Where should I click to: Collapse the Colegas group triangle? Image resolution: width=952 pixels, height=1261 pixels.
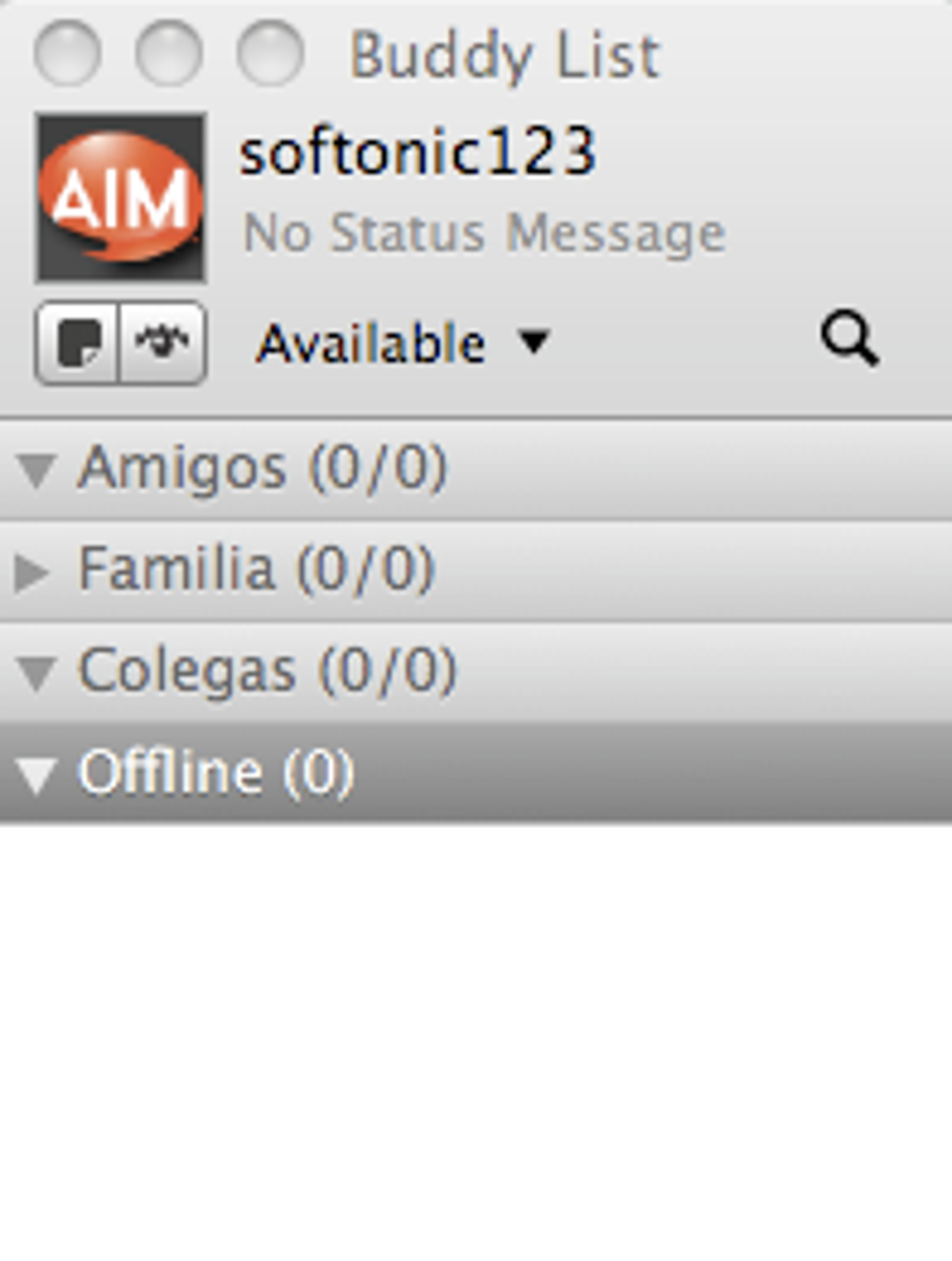click(x=35, y=673)
